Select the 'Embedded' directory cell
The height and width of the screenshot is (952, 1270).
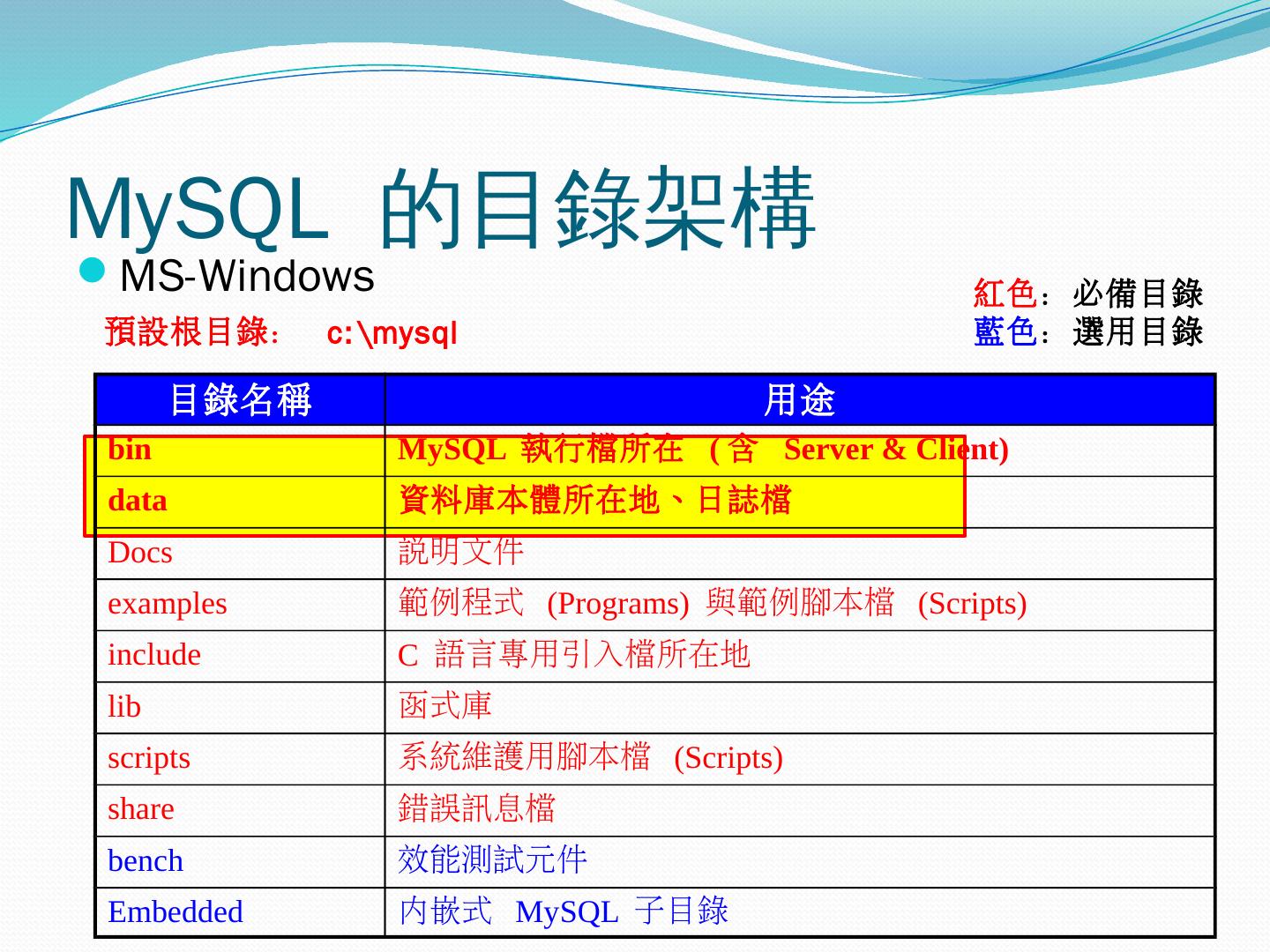pyautogui.click(x=240, y=912)
